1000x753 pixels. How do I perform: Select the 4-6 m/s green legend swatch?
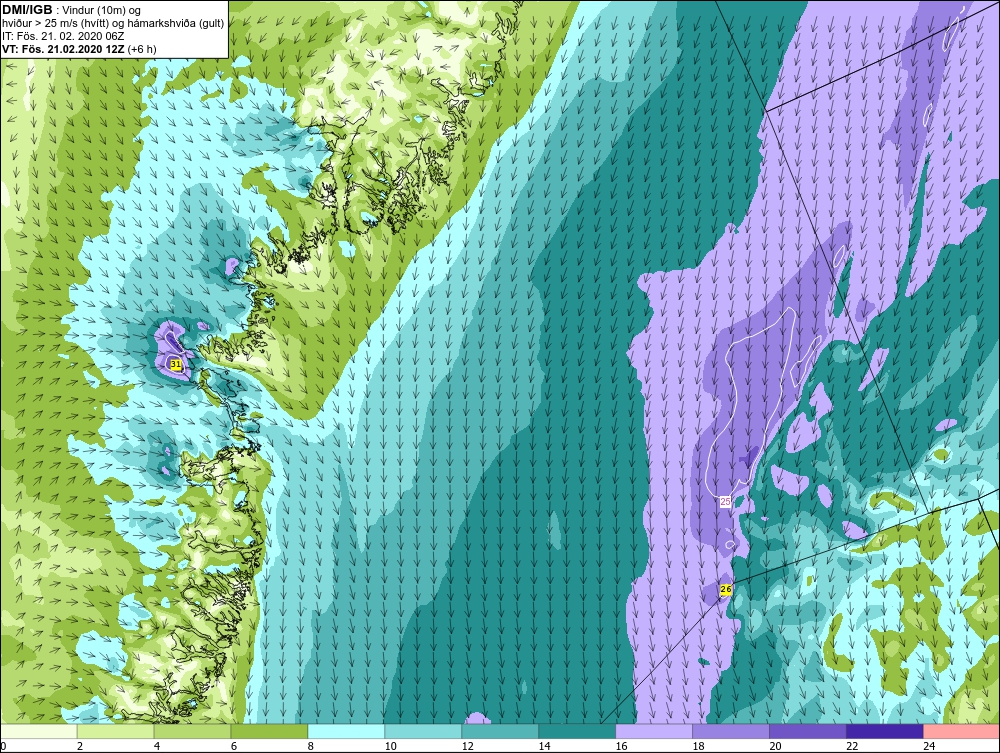pyautogui.click(x=192, y=731)
